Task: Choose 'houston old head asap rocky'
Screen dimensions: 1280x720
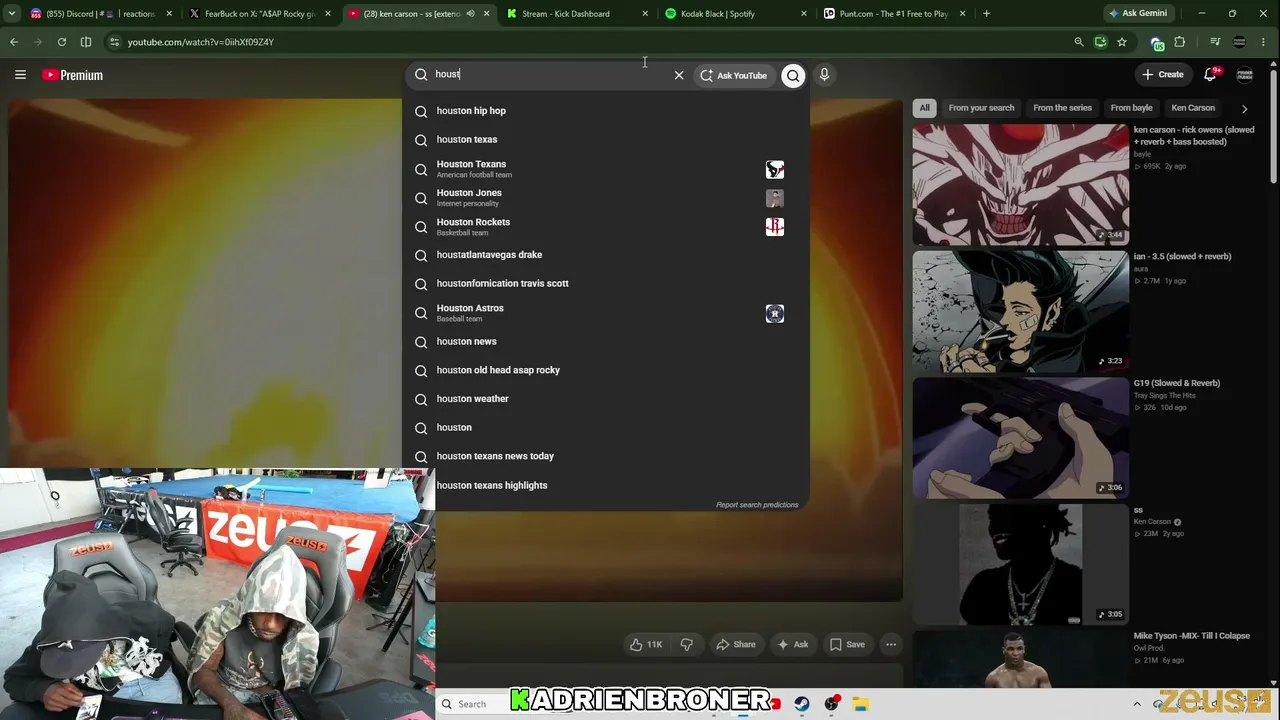Action: pos(607,370)
